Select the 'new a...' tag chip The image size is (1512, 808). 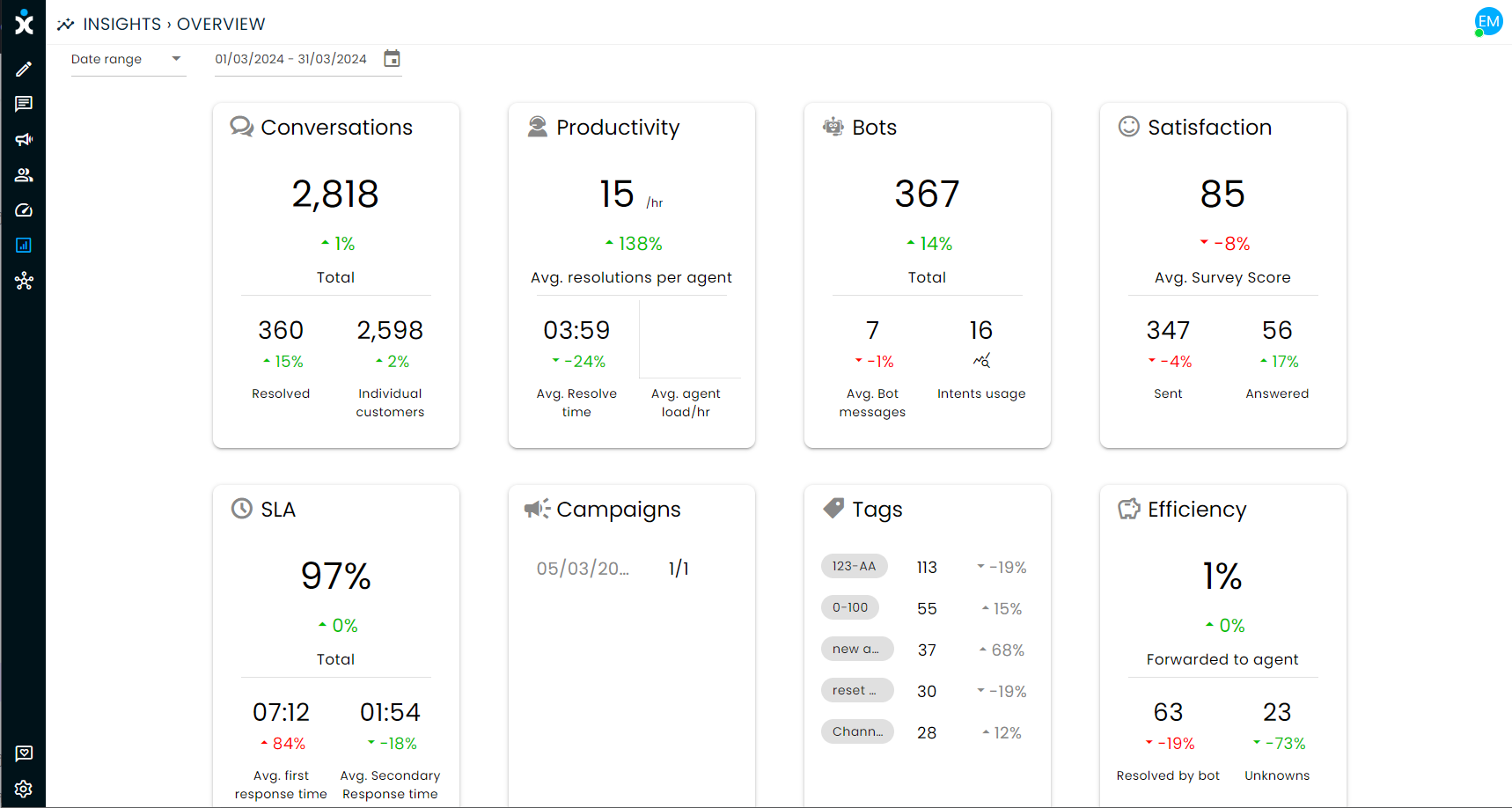(x=857, y=649)
